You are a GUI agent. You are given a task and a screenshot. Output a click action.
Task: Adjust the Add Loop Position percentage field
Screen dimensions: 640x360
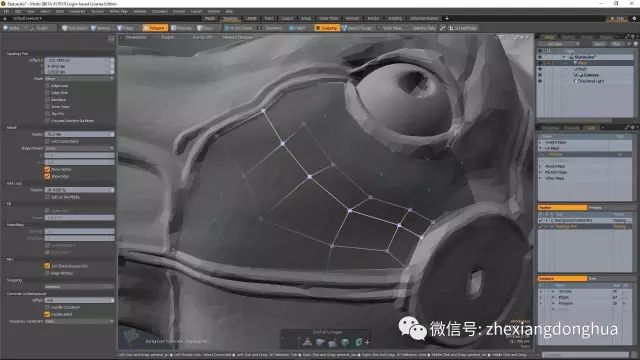(79, 190)
